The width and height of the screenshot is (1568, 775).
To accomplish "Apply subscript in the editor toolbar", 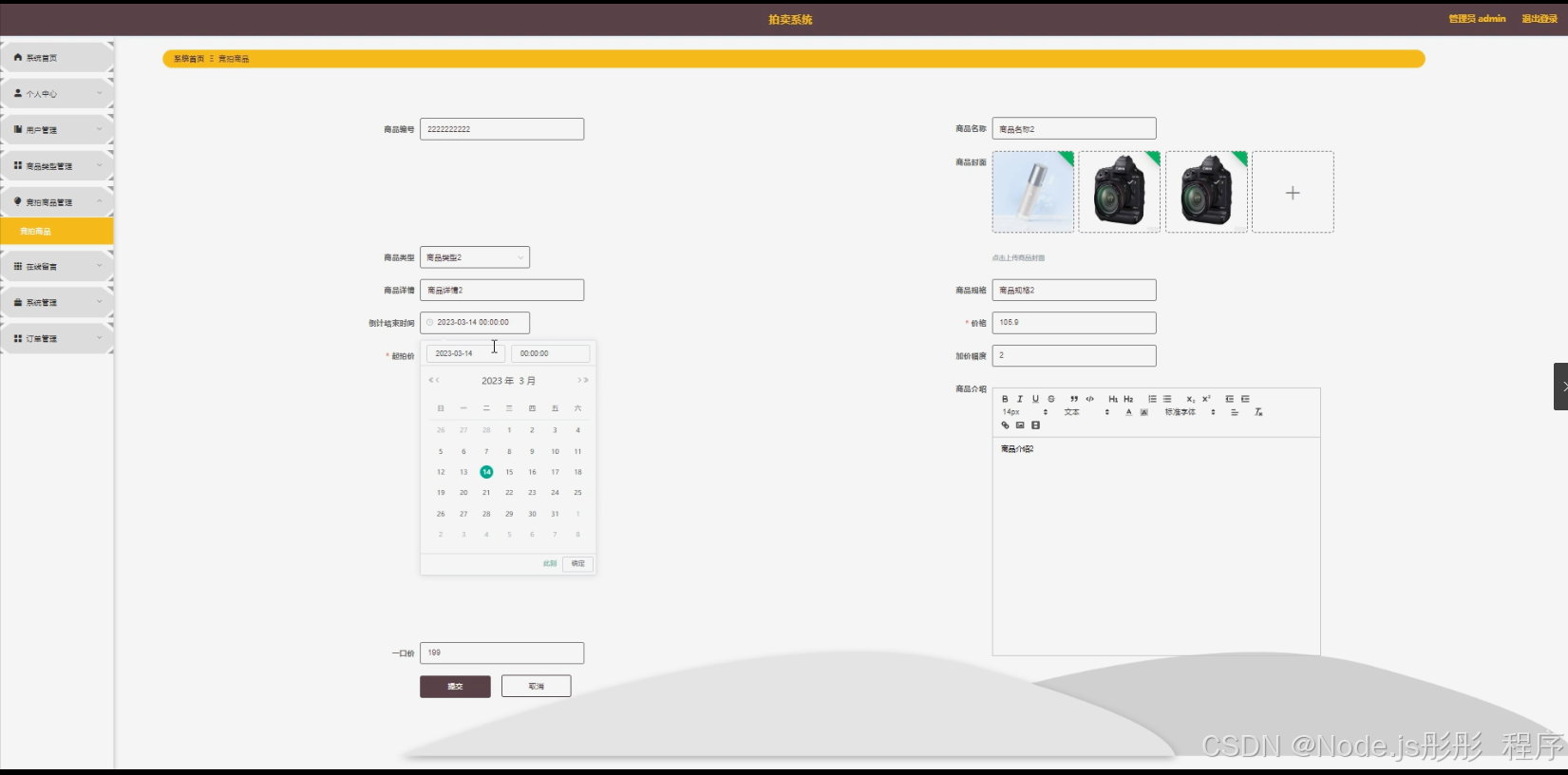I will click(x=1191, y=399).
